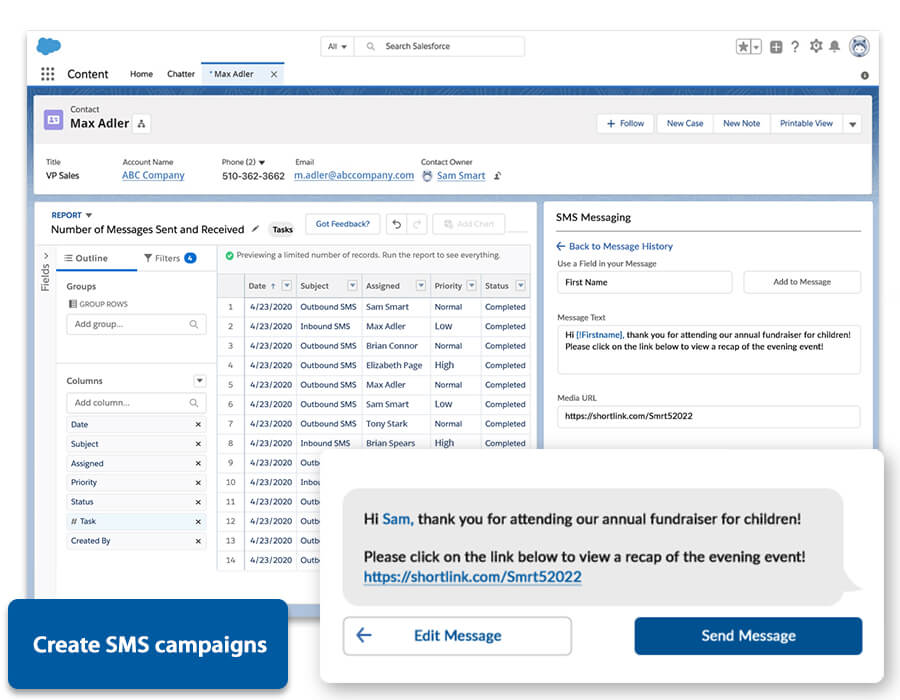The height and width of the screenshot is (700, 900).
Task: Click the Add Chart button
Action: 469,224
